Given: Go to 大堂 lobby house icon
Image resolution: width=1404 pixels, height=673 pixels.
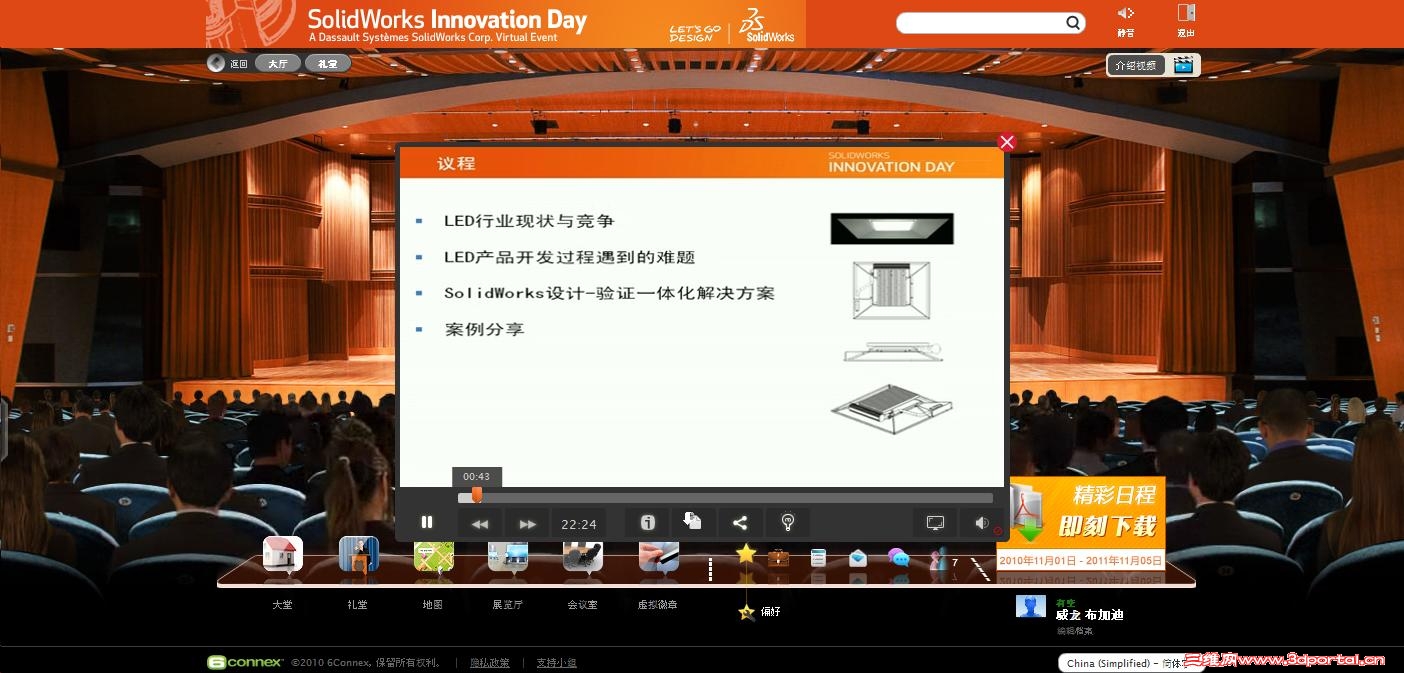Looking at the screenshot, I should 283,554.
